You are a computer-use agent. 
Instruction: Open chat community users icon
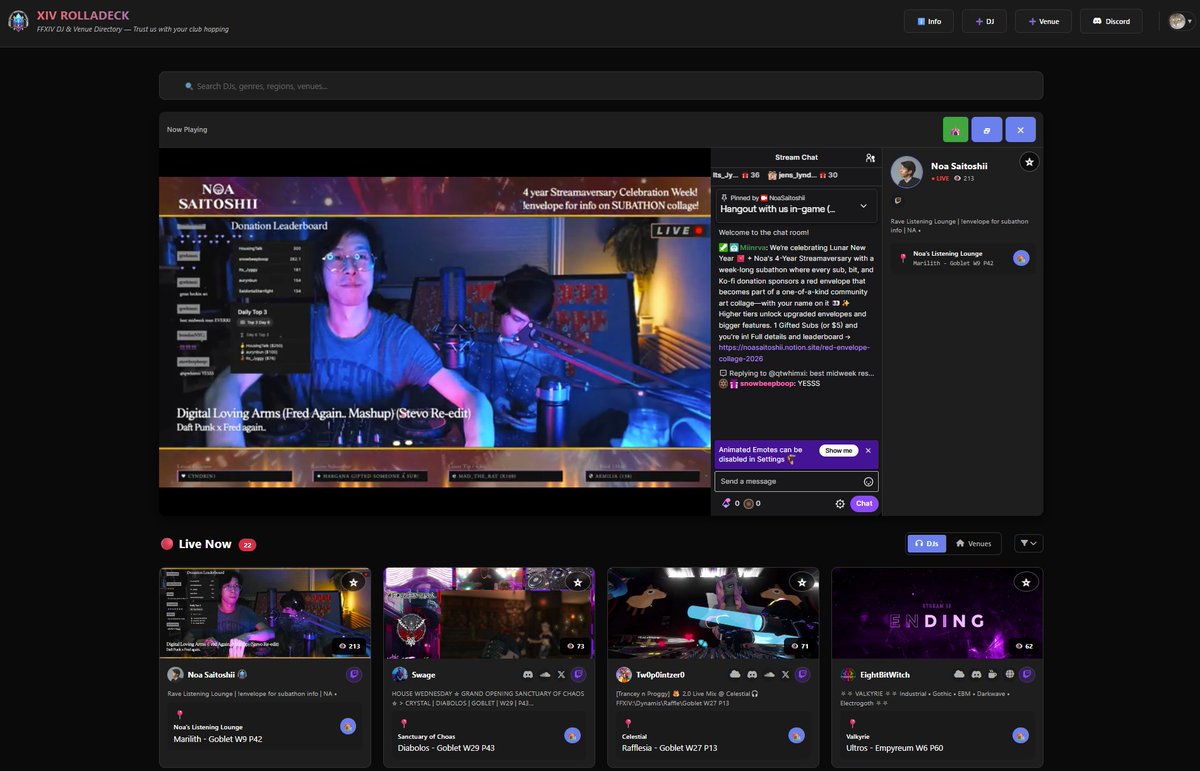click(x=870, y=158)
